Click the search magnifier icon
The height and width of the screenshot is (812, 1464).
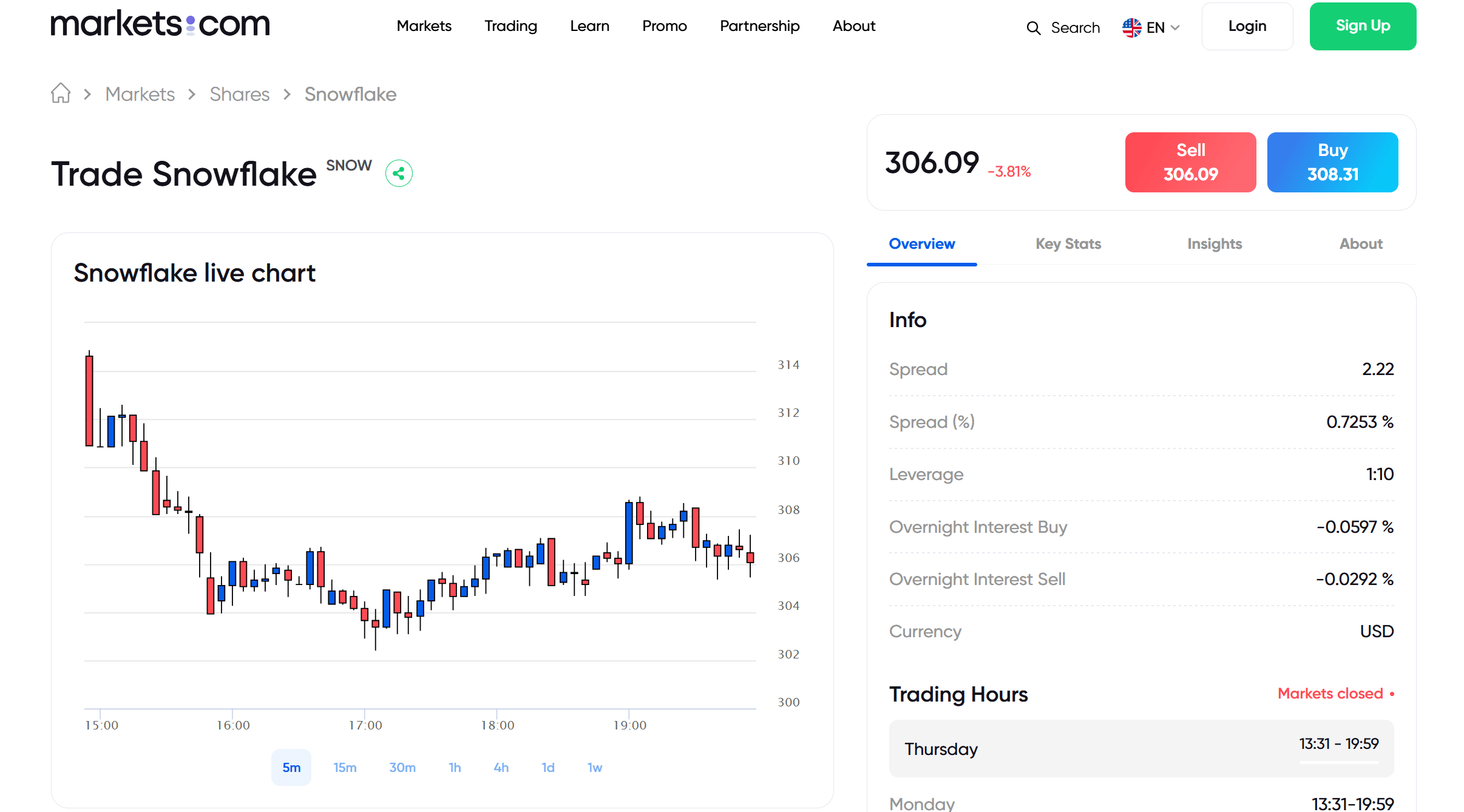coord(1033,28)
